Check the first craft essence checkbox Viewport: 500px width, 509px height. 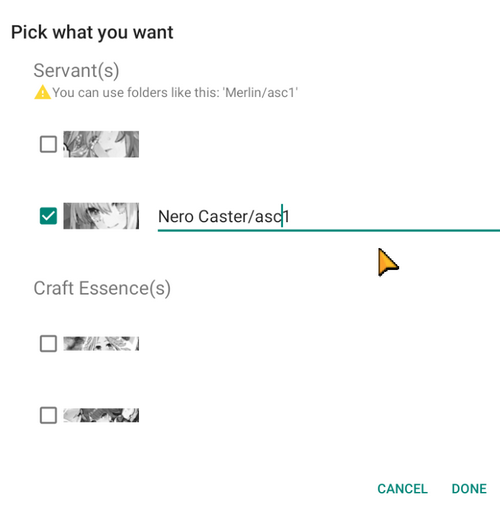pyautogui.click(x=48, y=343)
